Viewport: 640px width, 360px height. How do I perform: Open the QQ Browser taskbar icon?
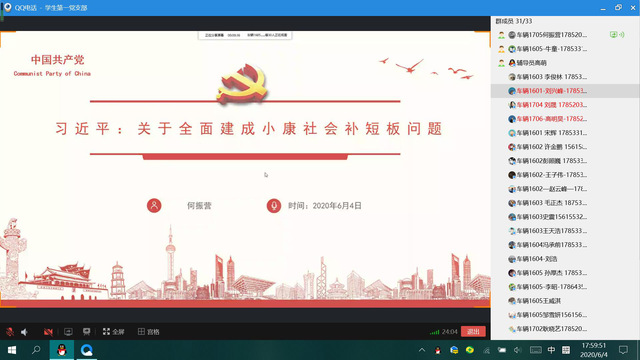[86, 350]
